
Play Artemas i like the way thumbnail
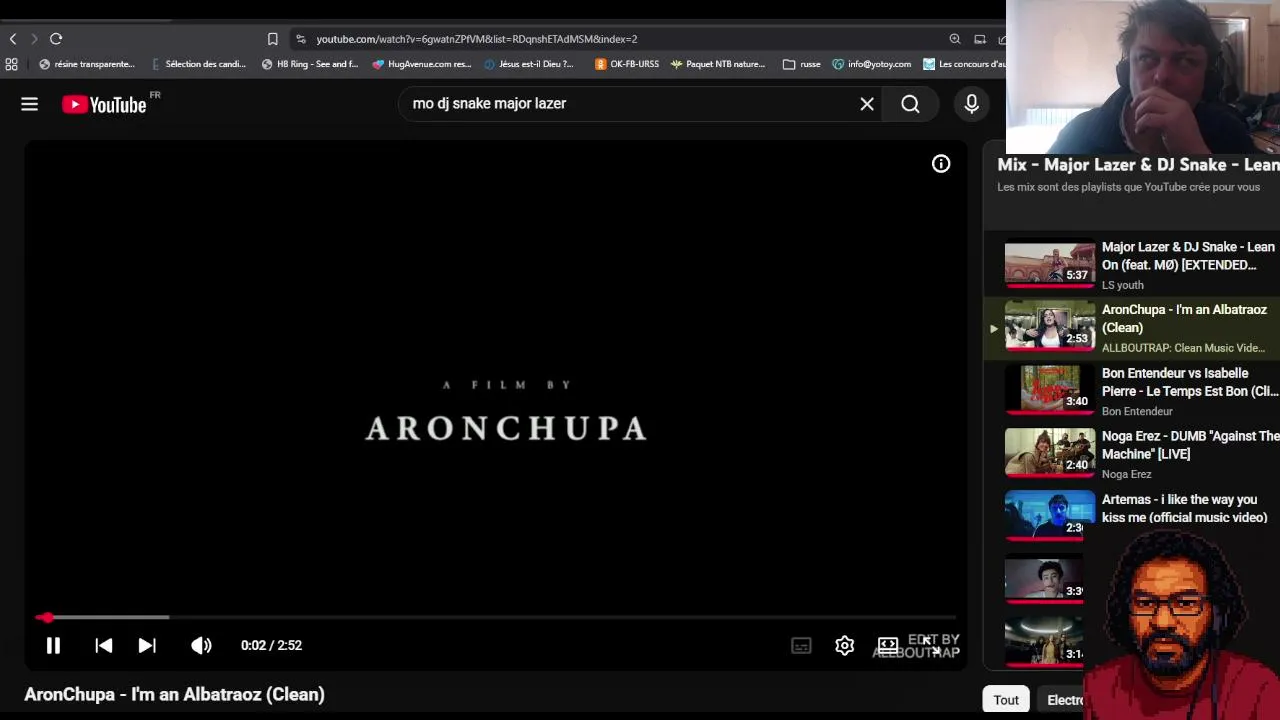(1049, 517)
